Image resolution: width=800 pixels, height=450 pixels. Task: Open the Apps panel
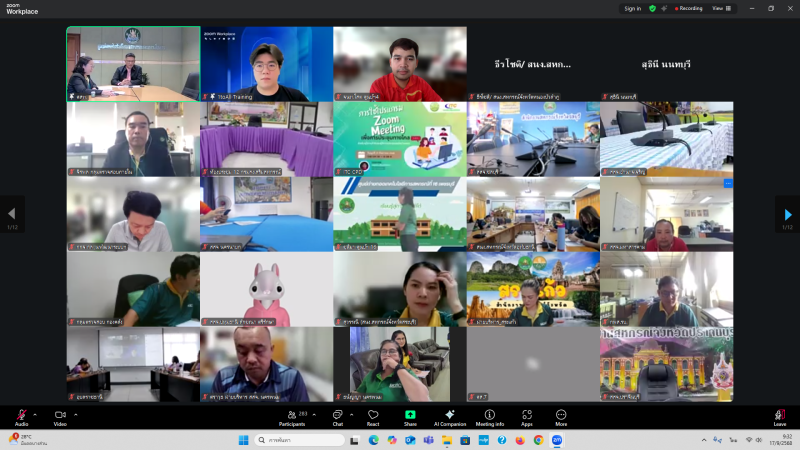tap(526, 415)
